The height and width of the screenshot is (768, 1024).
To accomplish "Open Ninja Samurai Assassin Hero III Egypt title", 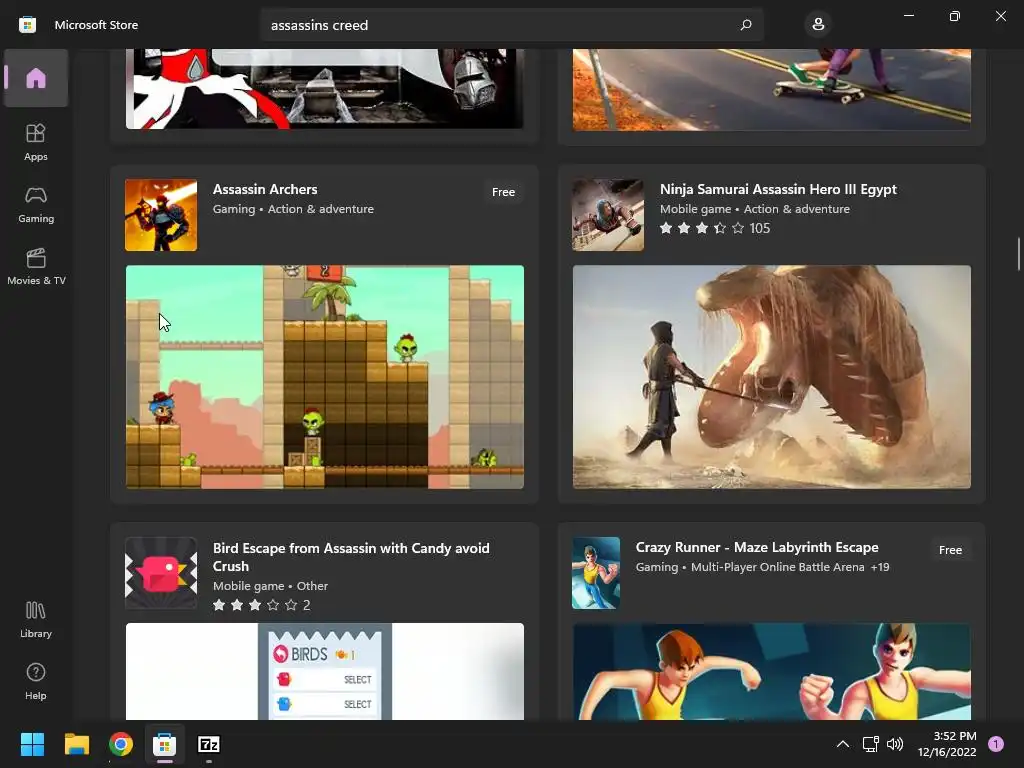I will 778,189.
